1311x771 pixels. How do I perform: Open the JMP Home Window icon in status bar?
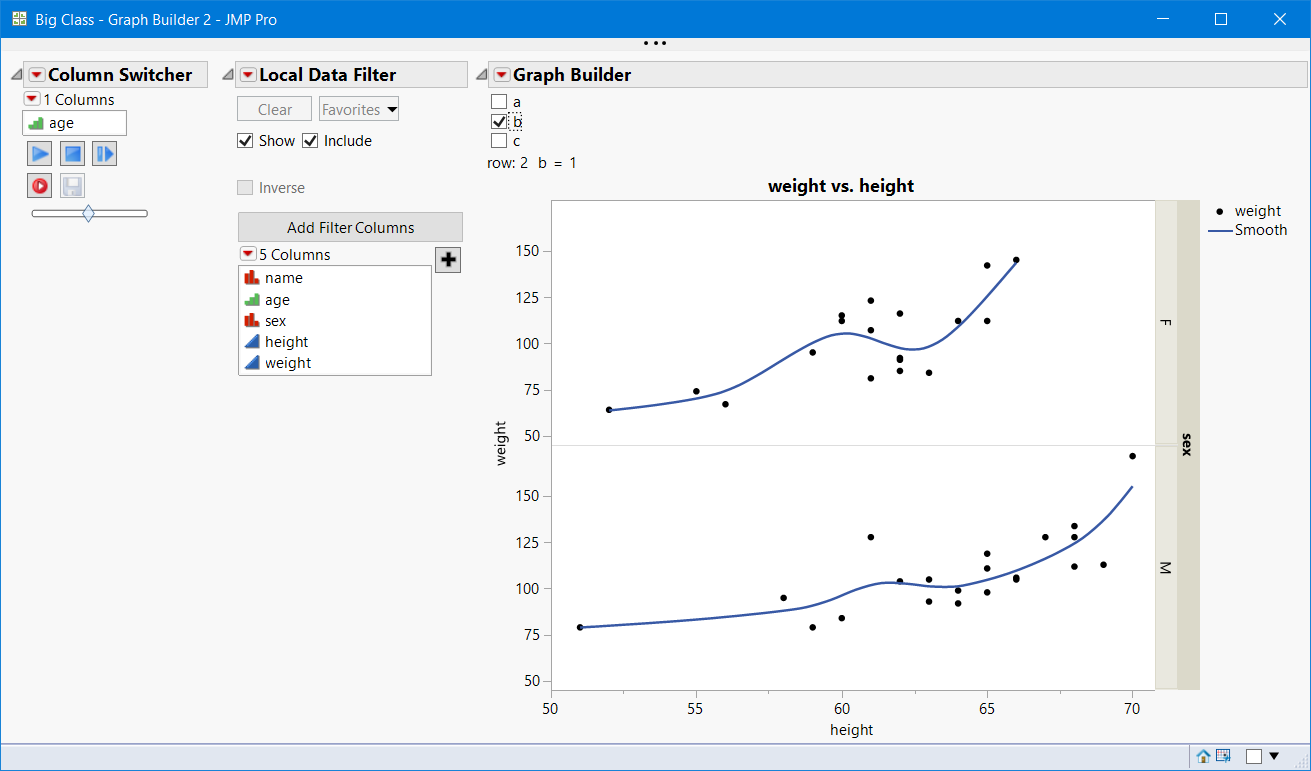(1203, 756)
